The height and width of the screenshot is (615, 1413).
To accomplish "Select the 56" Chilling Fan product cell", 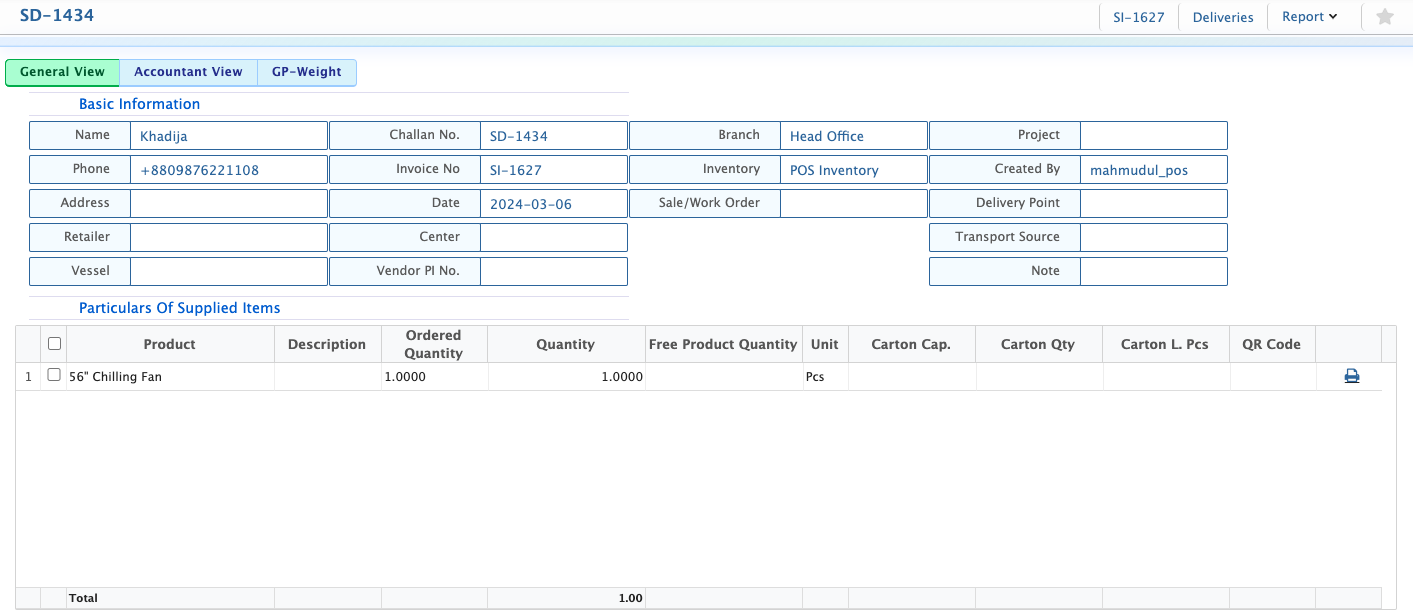I will pos(115,377).
